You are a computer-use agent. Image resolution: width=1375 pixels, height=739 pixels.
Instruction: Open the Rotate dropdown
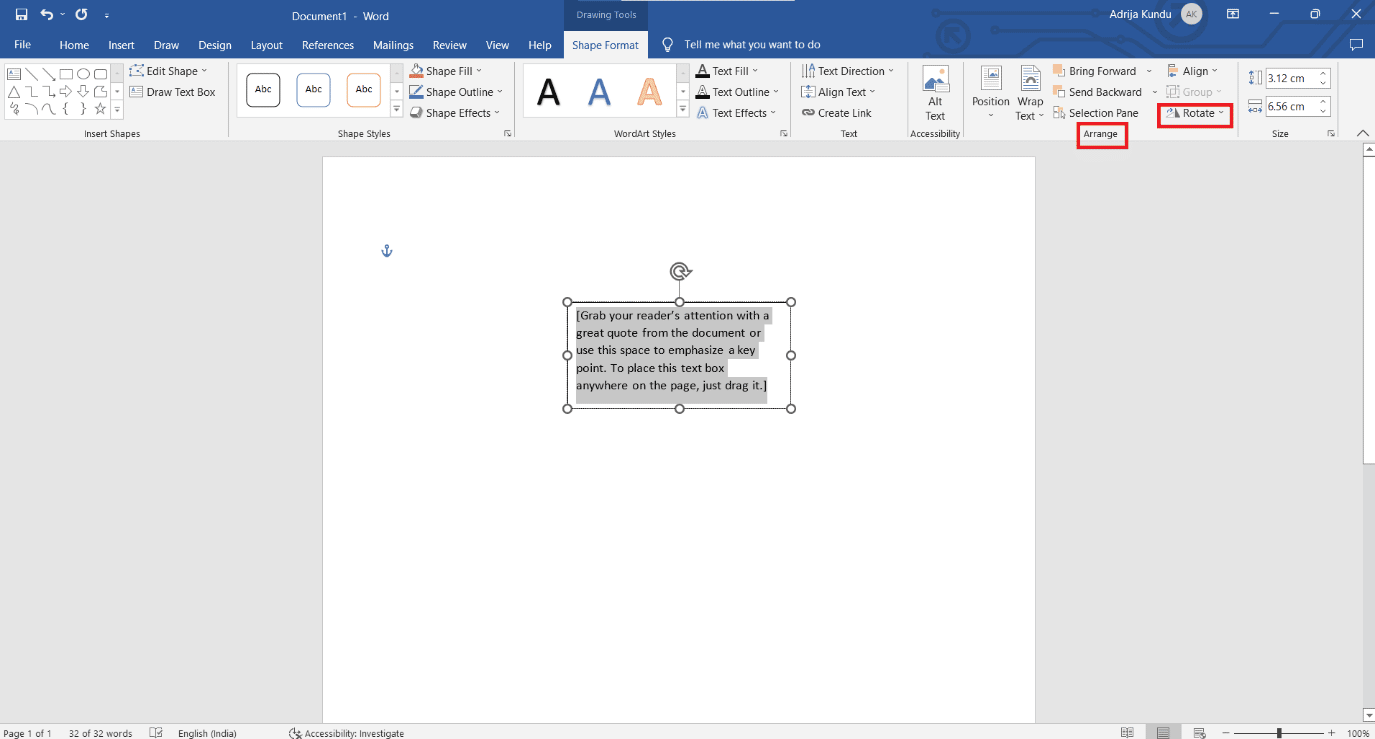1194,113
